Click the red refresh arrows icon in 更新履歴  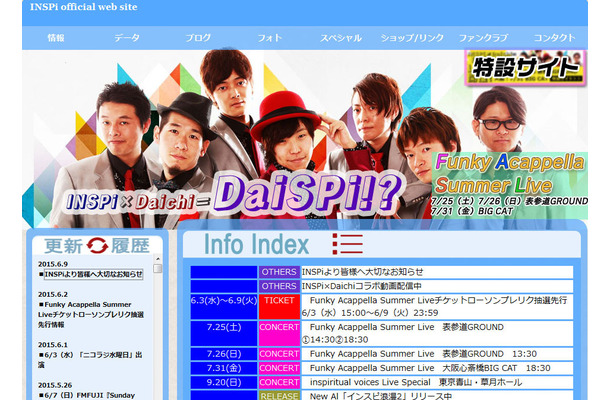(x=97, y=245)
